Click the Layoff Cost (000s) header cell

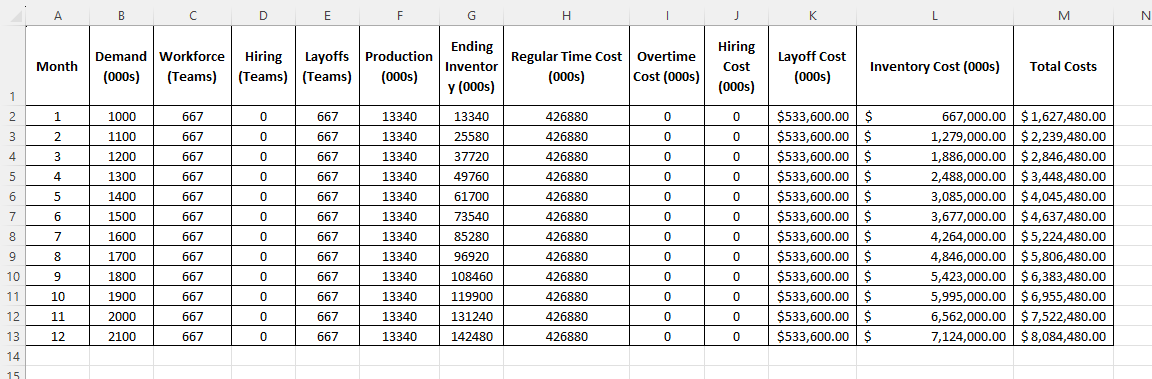coord(813,66)
